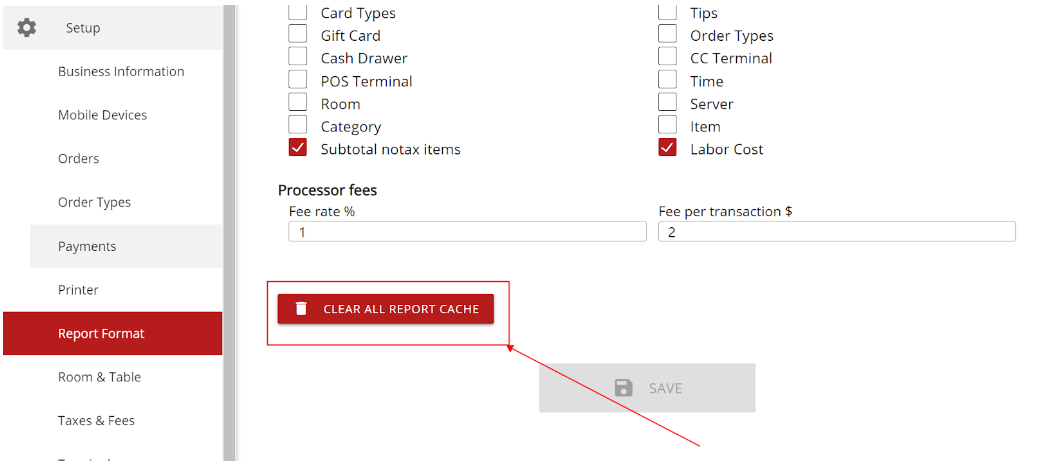Tick the Cash Drawer checkbox
Viewport: 1048px width, 471px height.
click(297, 57)
